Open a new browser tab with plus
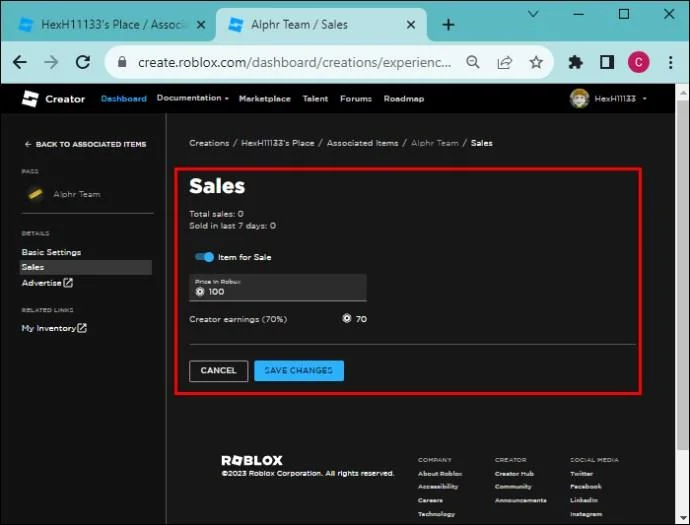 (x=448, y=25)
